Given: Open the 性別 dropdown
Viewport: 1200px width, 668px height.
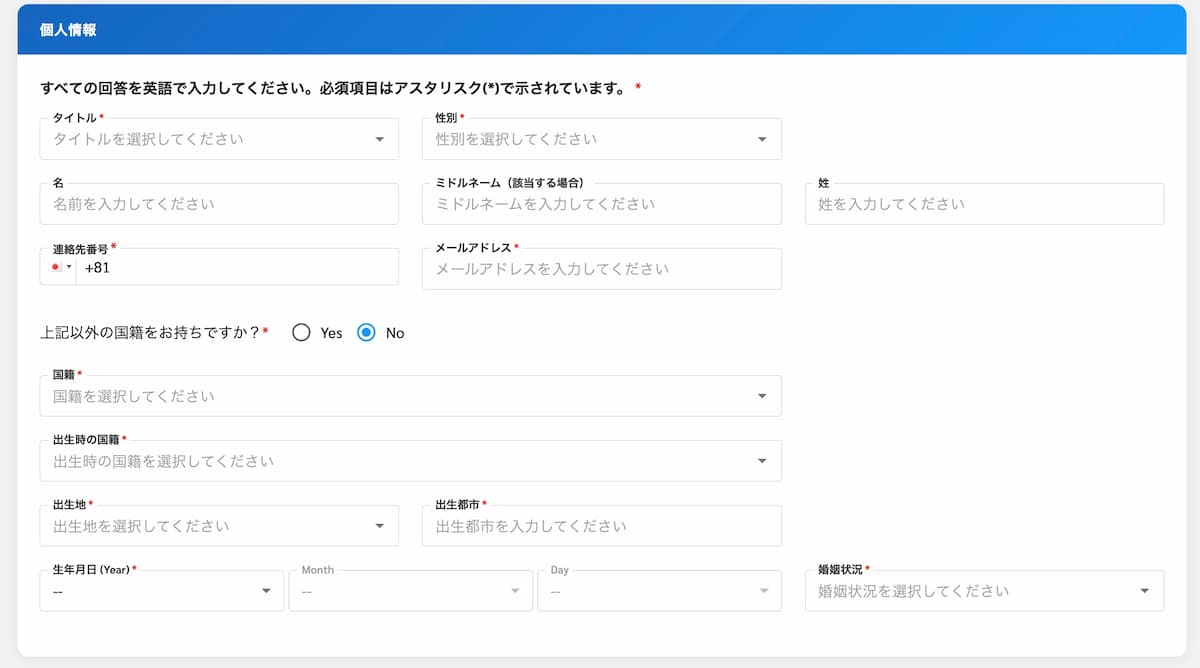Looking at the screenshot, I should tap(602, 139).
